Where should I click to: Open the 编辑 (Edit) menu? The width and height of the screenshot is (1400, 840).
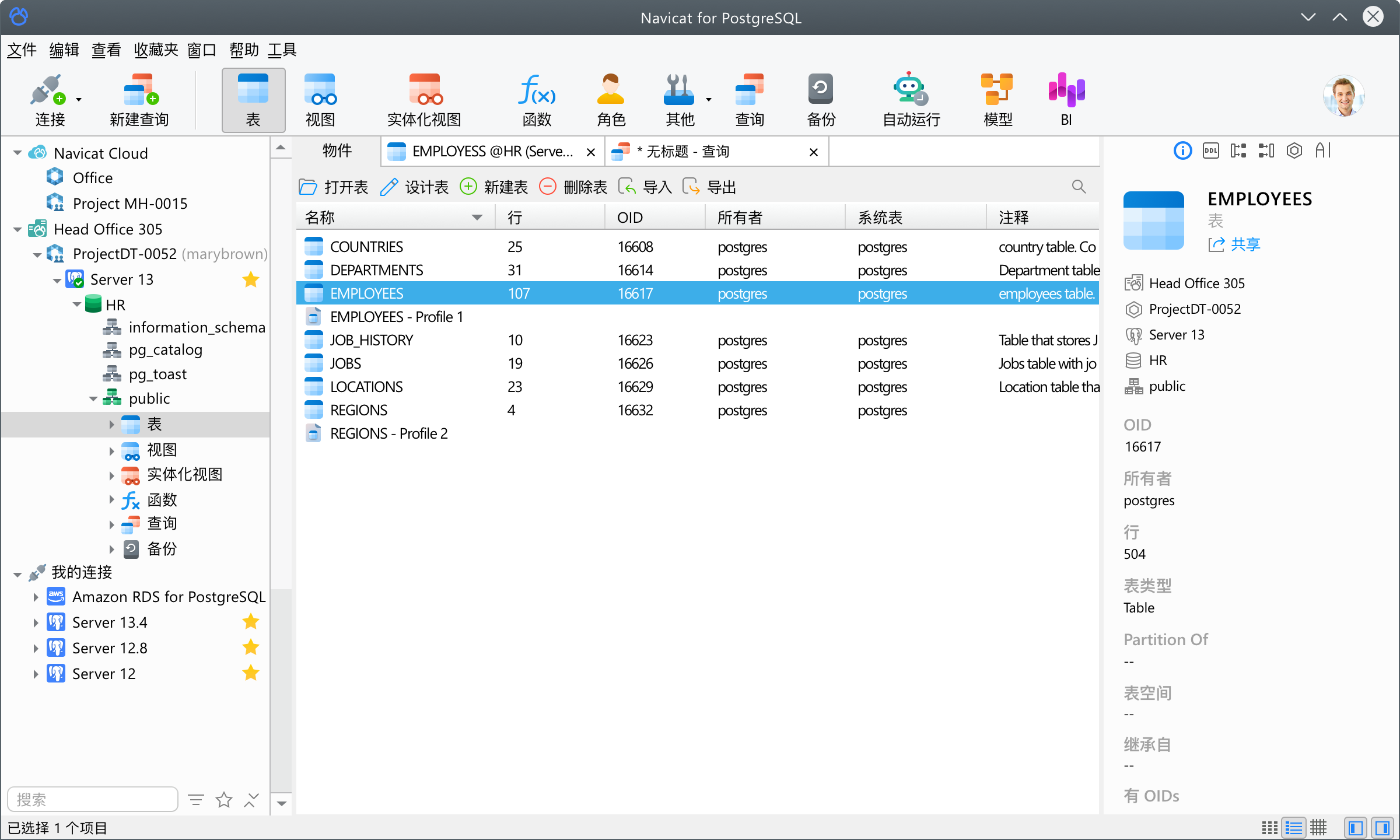[x=64, y=50]
